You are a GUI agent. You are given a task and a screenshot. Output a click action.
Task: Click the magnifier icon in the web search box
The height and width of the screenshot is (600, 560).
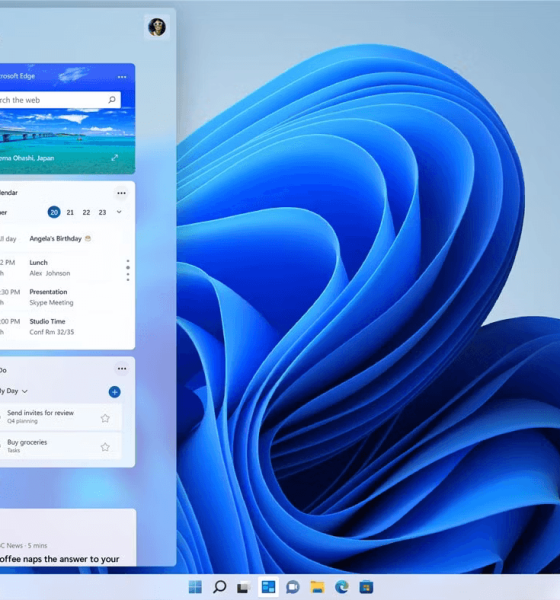pyautogui.click(x=112, y=100)
